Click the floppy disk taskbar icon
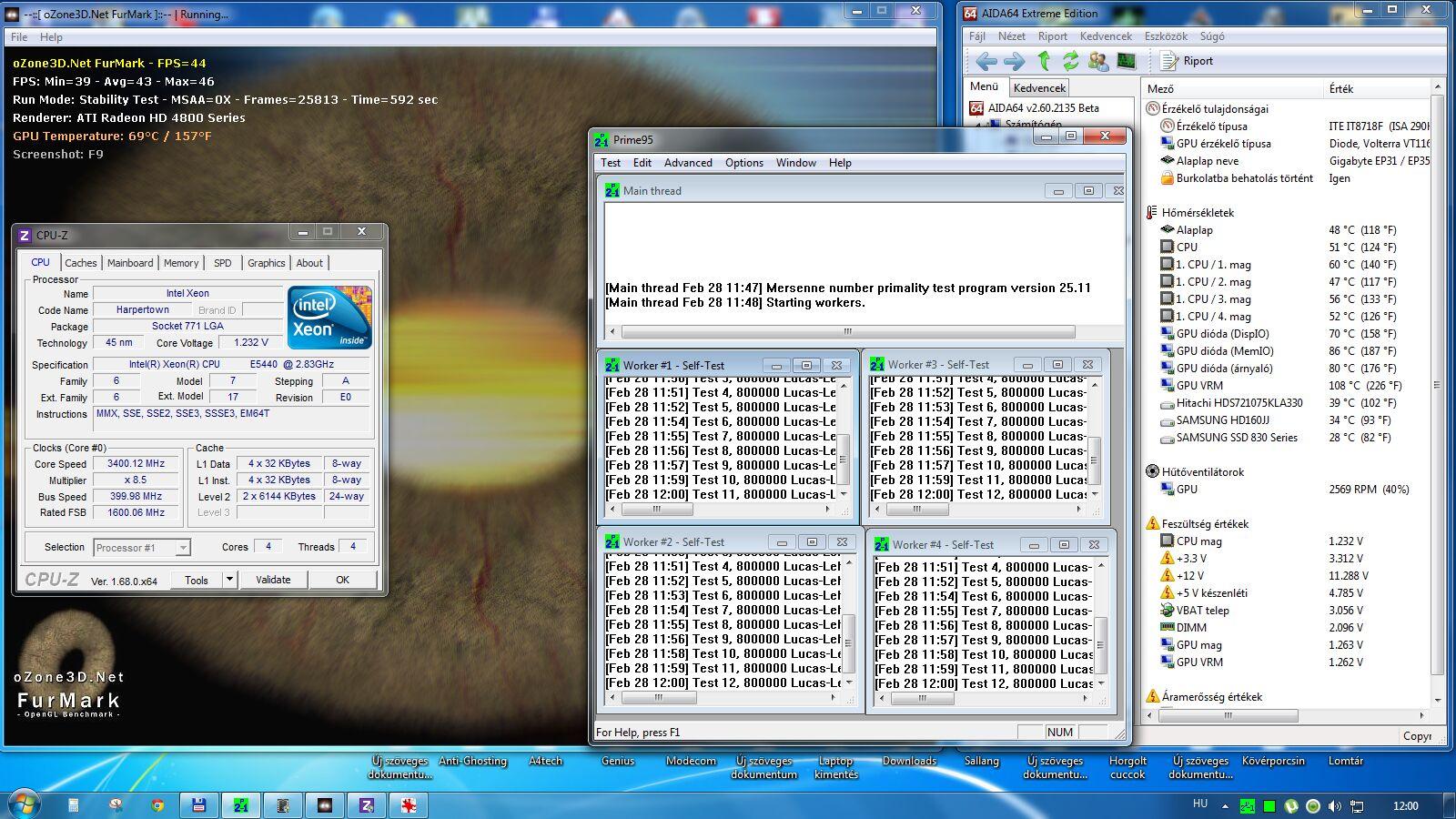 point(199,805)
